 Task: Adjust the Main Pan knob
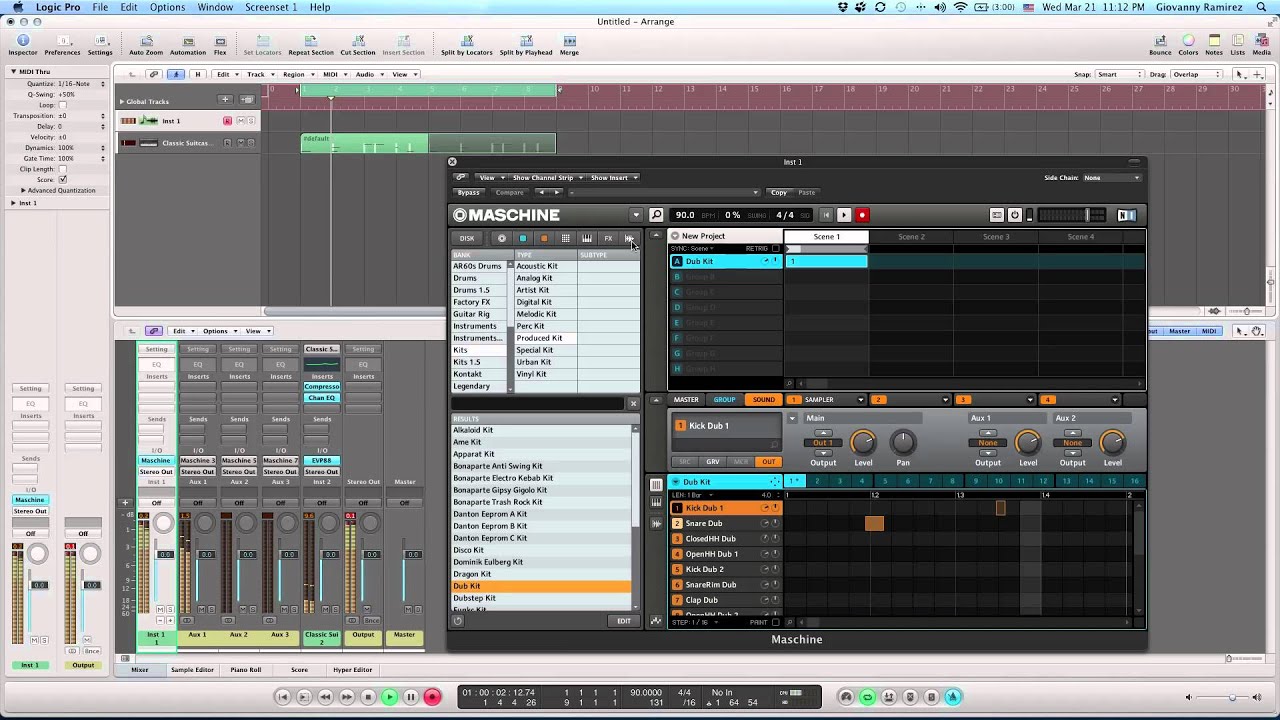point(903,441)
